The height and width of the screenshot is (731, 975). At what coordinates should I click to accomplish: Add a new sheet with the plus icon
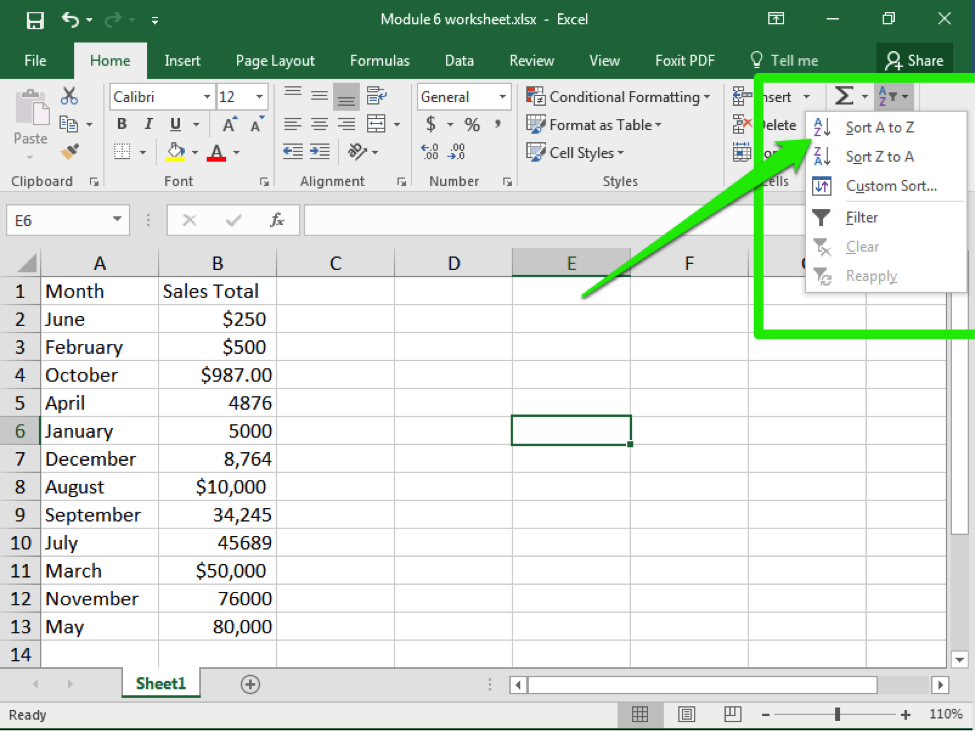point(250,684)
